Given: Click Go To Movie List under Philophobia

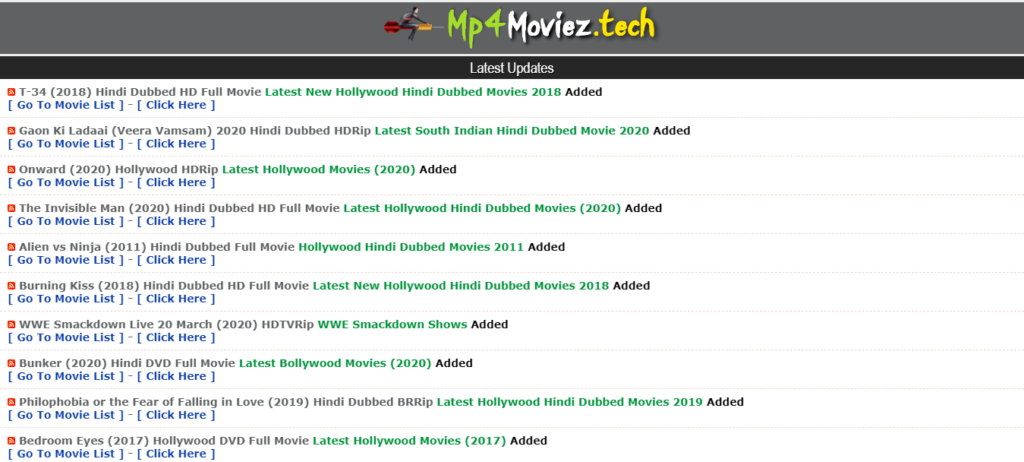Looking at the screenshot, I should pos(65,415).
